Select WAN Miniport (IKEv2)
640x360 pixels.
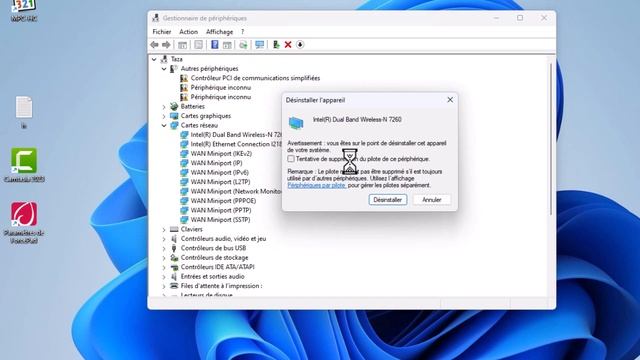coord(221,153)
